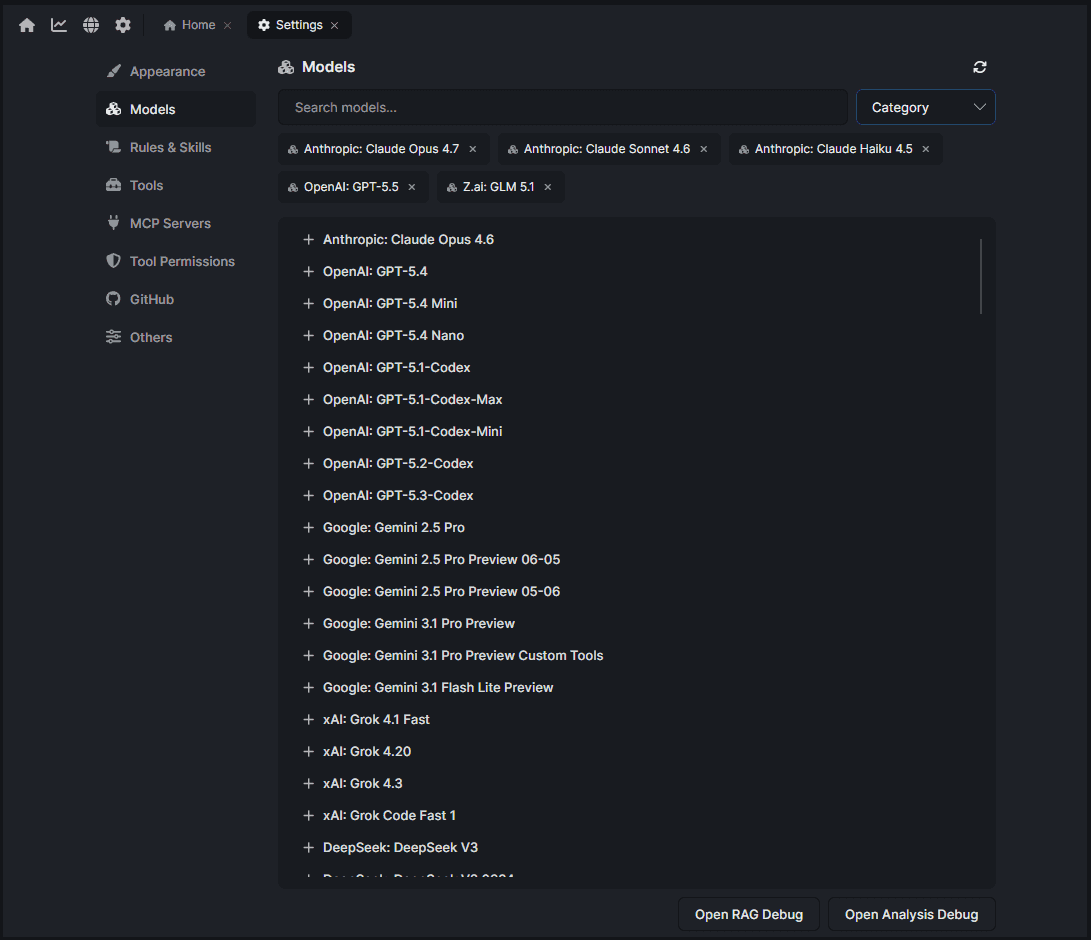Add Gemini 2.5 Pro Preview 05-06 plus icon
The width and height of the screenshot is (1091, 940).
[x=309, y=591]
